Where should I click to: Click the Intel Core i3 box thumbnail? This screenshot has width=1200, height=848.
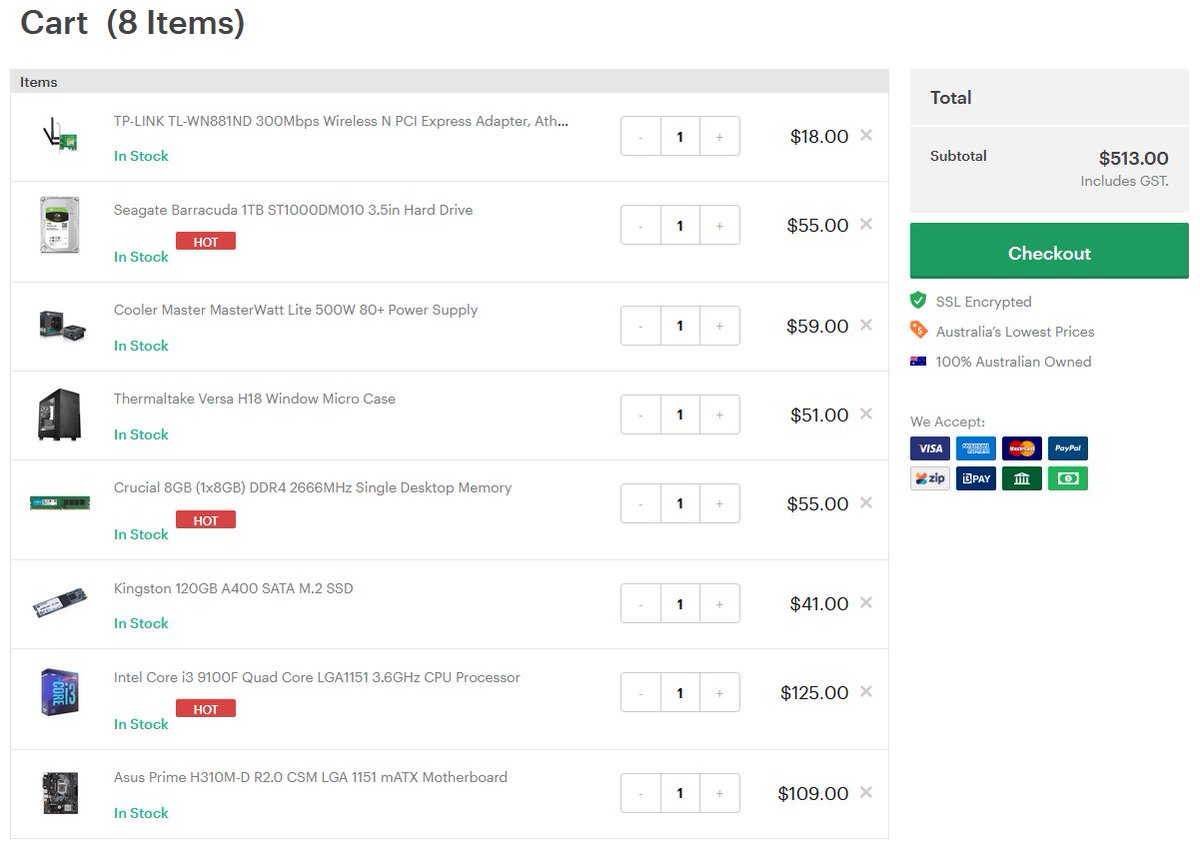60,692
